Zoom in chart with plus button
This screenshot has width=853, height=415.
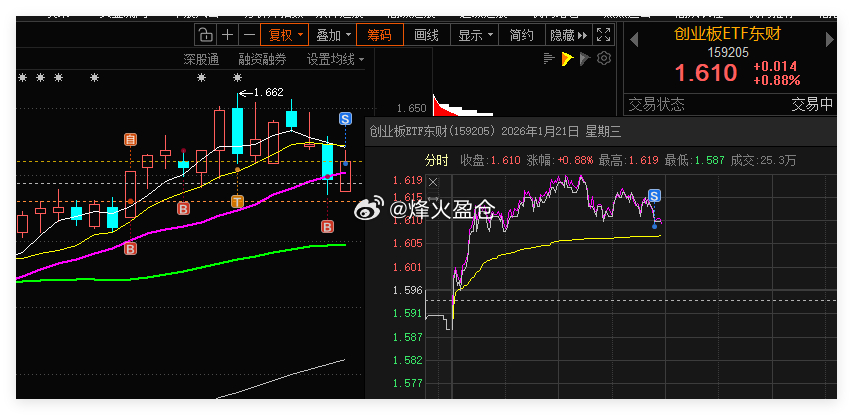click(227, 35)
